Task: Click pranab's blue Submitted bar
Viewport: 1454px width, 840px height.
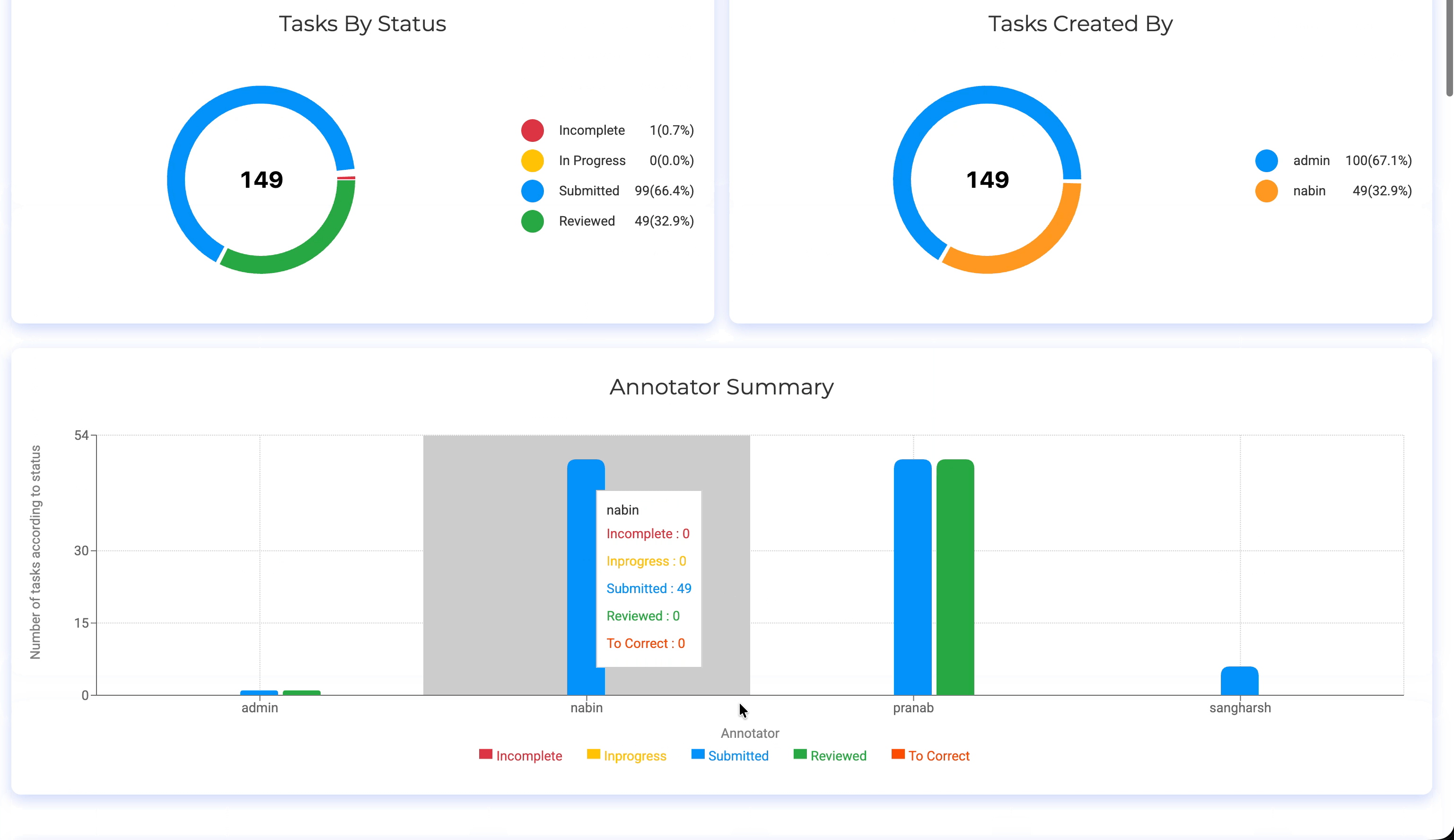Action: click(912, 577)
